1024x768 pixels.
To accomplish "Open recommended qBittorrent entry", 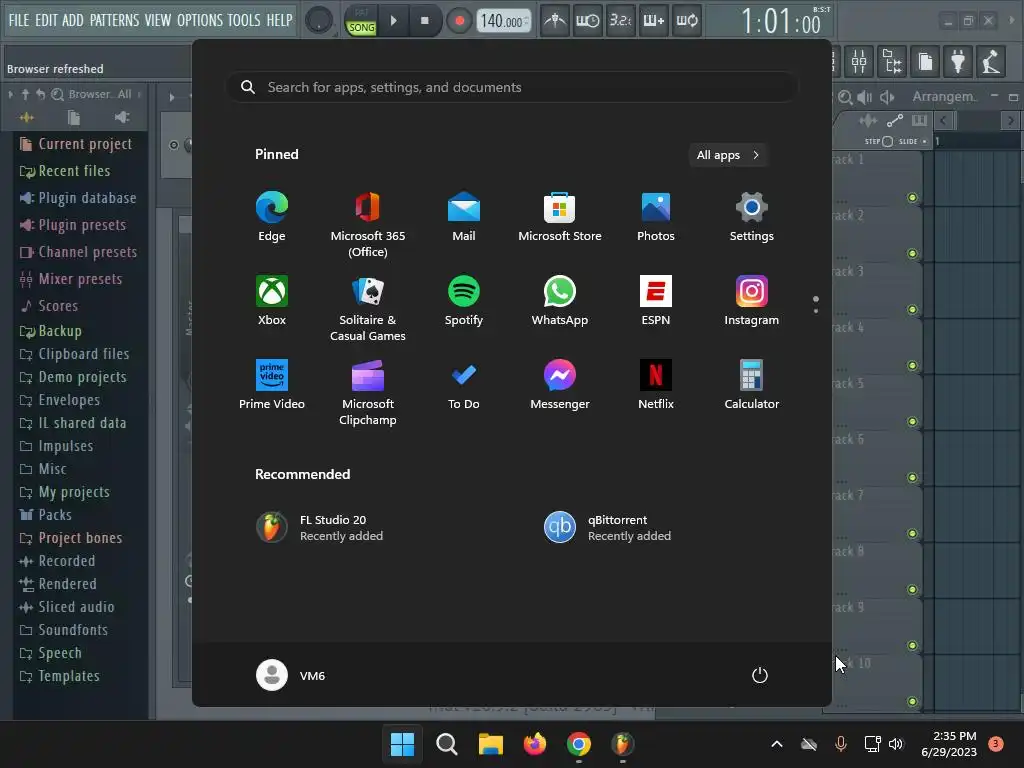I will tap(607, 528).
